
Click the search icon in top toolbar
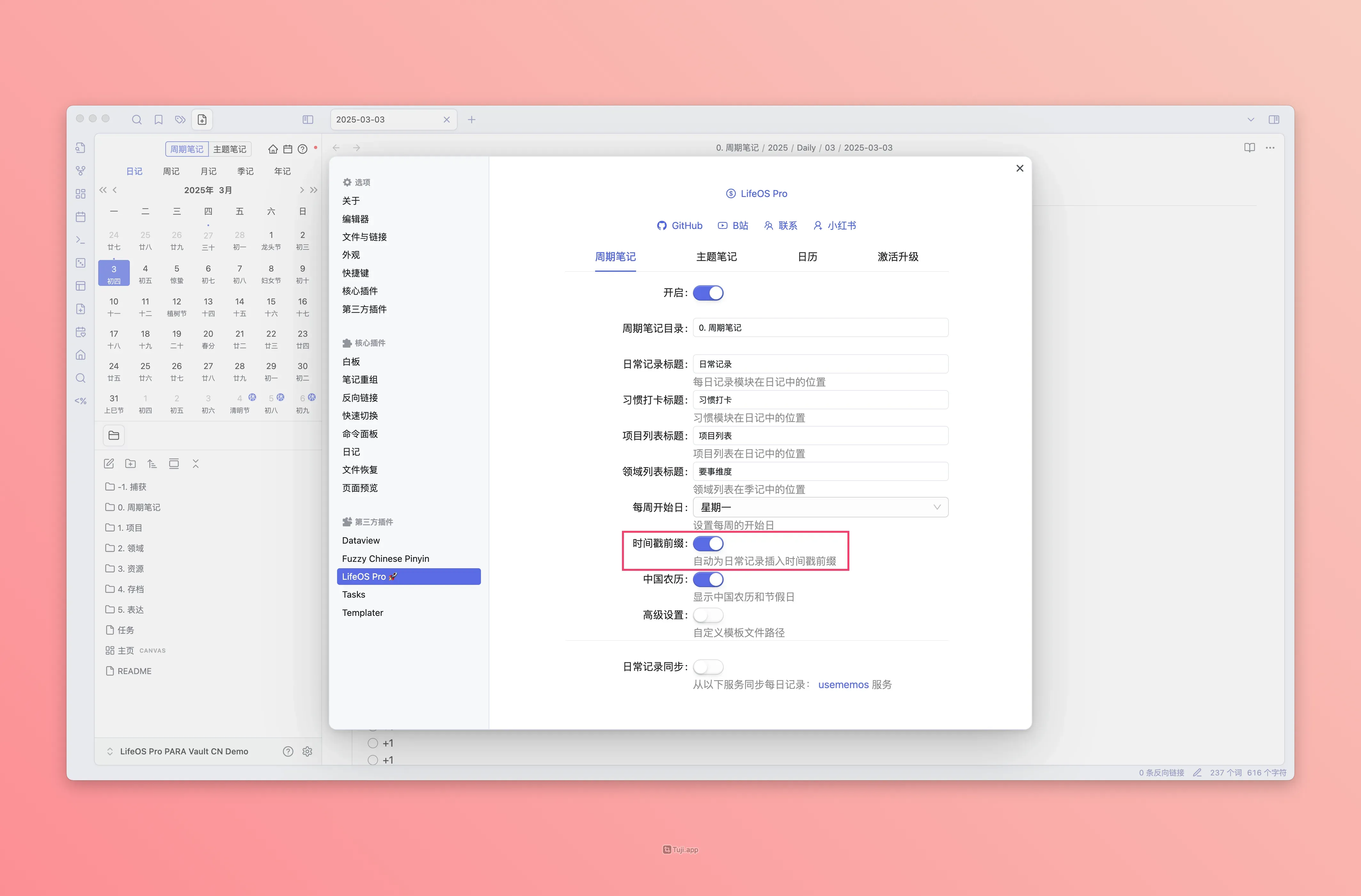click(x=137, y=120)
